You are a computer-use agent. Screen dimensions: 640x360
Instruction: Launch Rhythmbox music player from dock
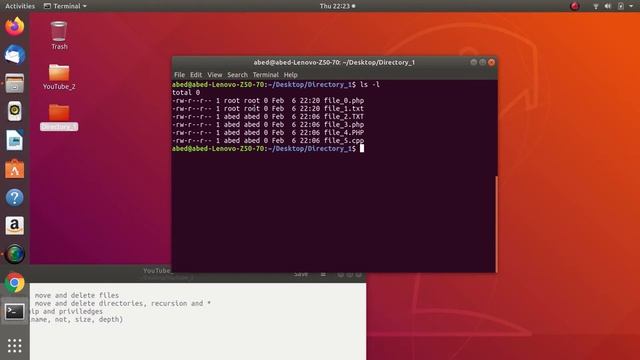click(15, 111)
